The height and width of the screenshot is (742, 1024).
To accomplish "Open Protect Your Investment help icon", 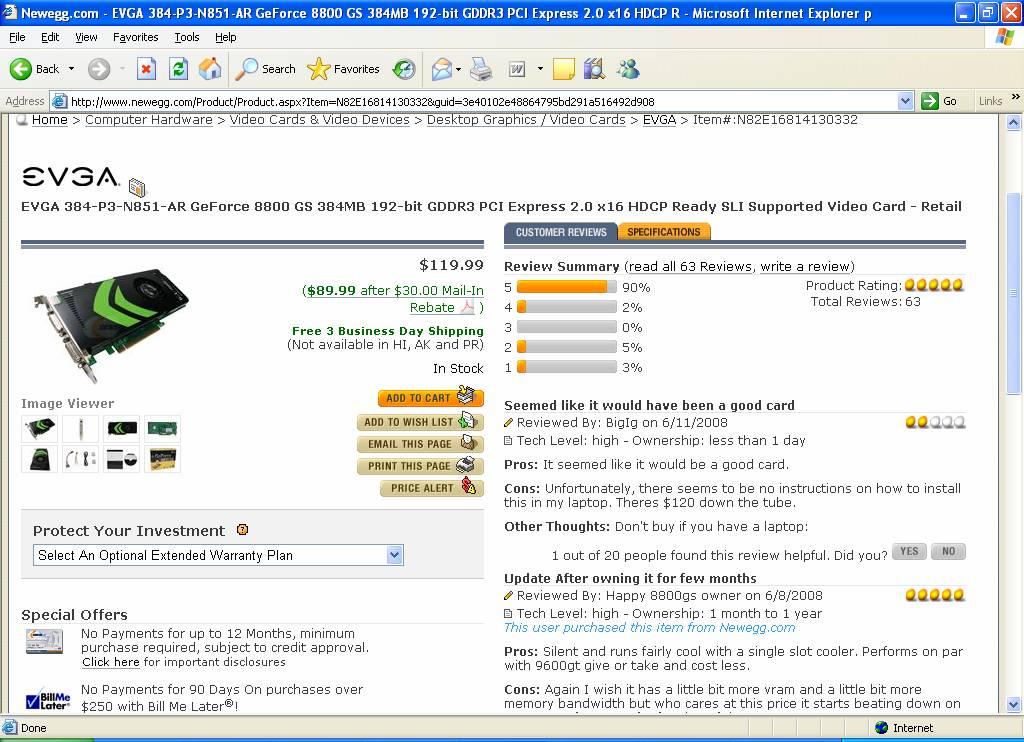I will 242,530.
